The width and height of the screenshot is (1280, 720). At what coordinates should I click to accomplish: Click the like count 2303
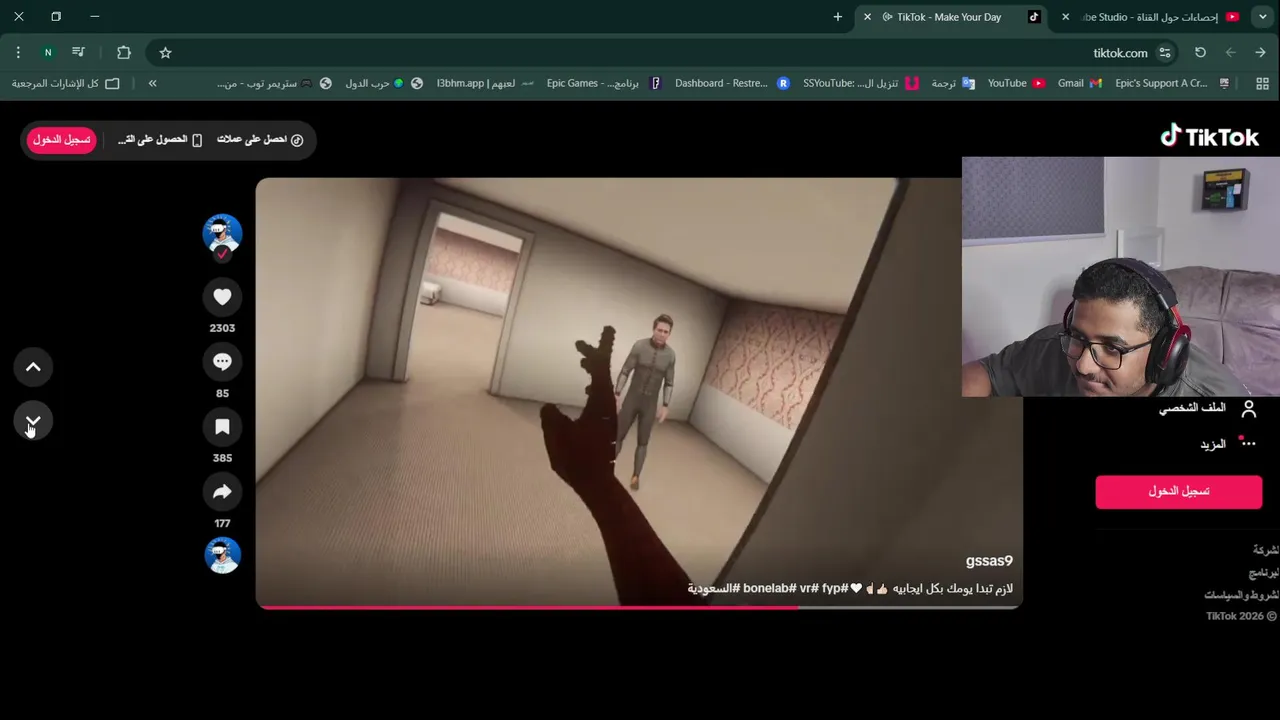(222, 328)
